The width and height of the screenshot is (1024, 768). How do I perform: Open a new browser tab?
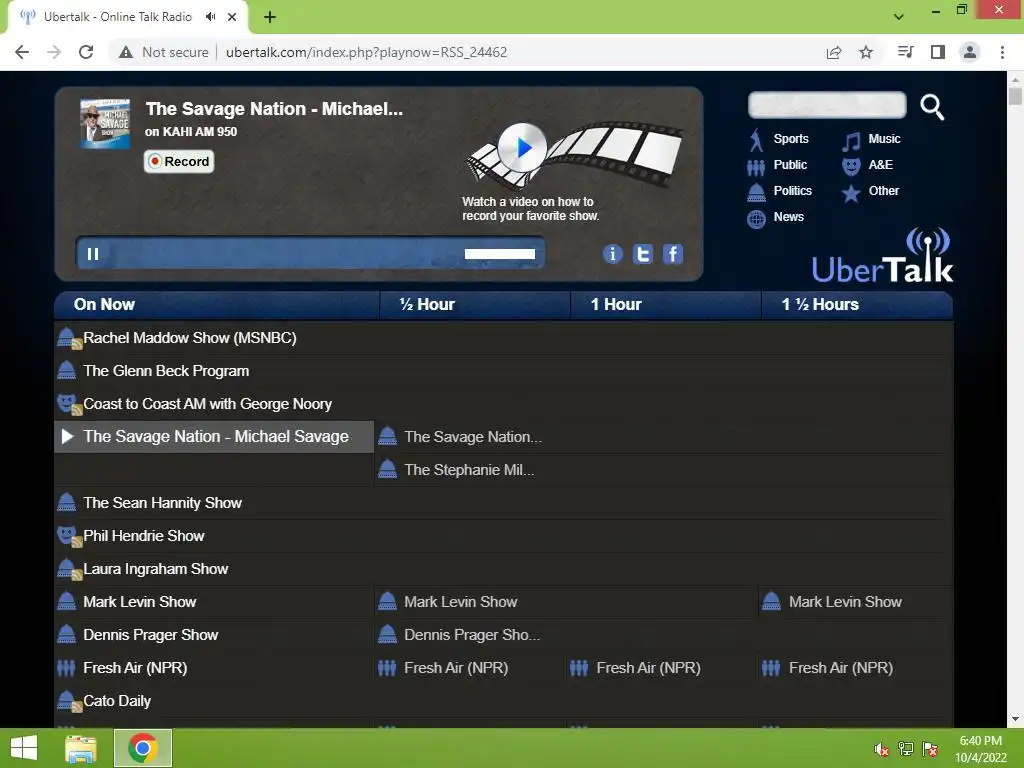tap(270, 17)
